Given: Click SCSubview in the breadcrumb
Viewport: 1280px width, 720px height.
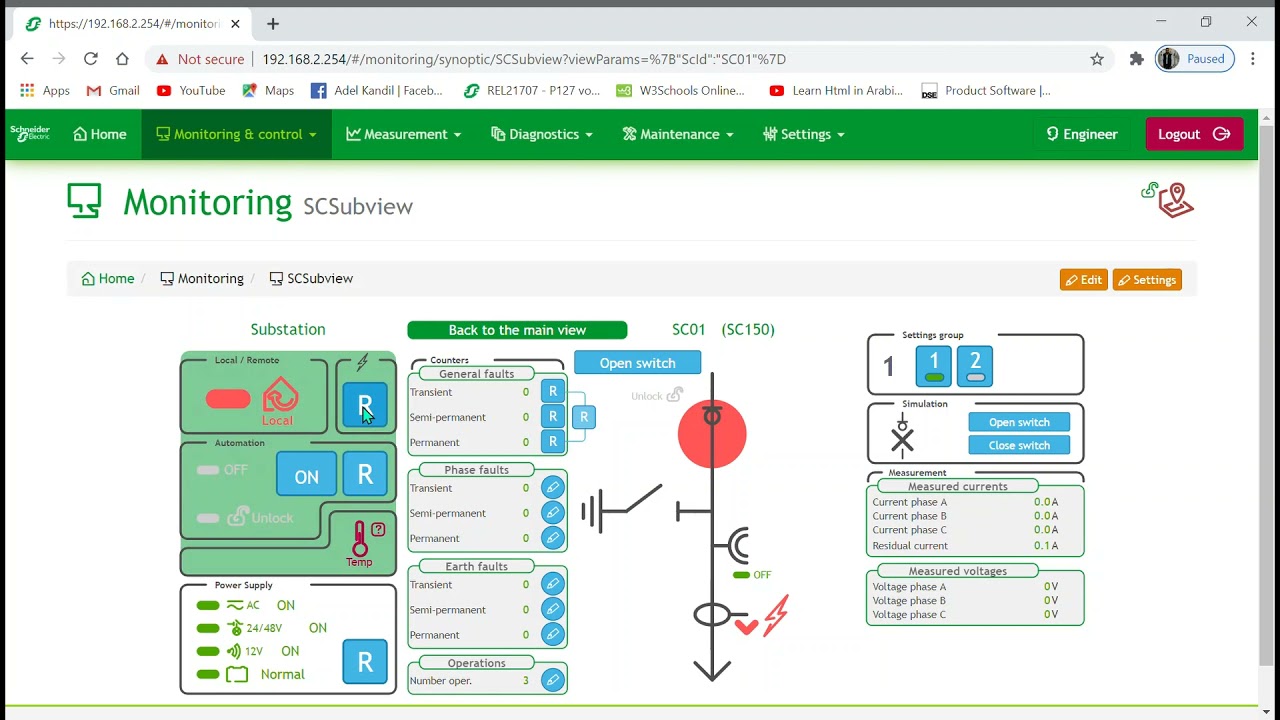Looking at the screenshot, I should coord(311,278).
